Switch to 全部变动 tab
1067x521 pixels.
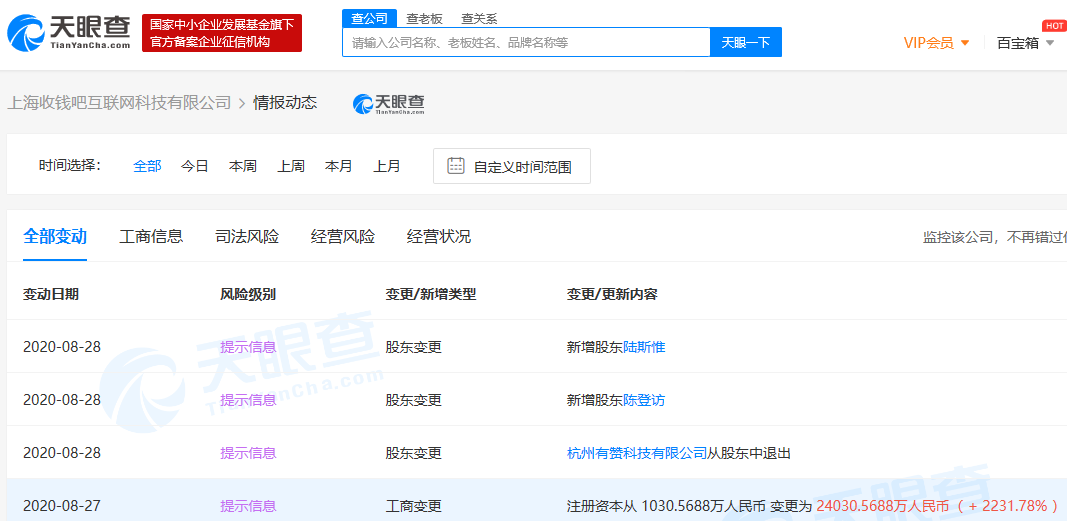point(55,237)
